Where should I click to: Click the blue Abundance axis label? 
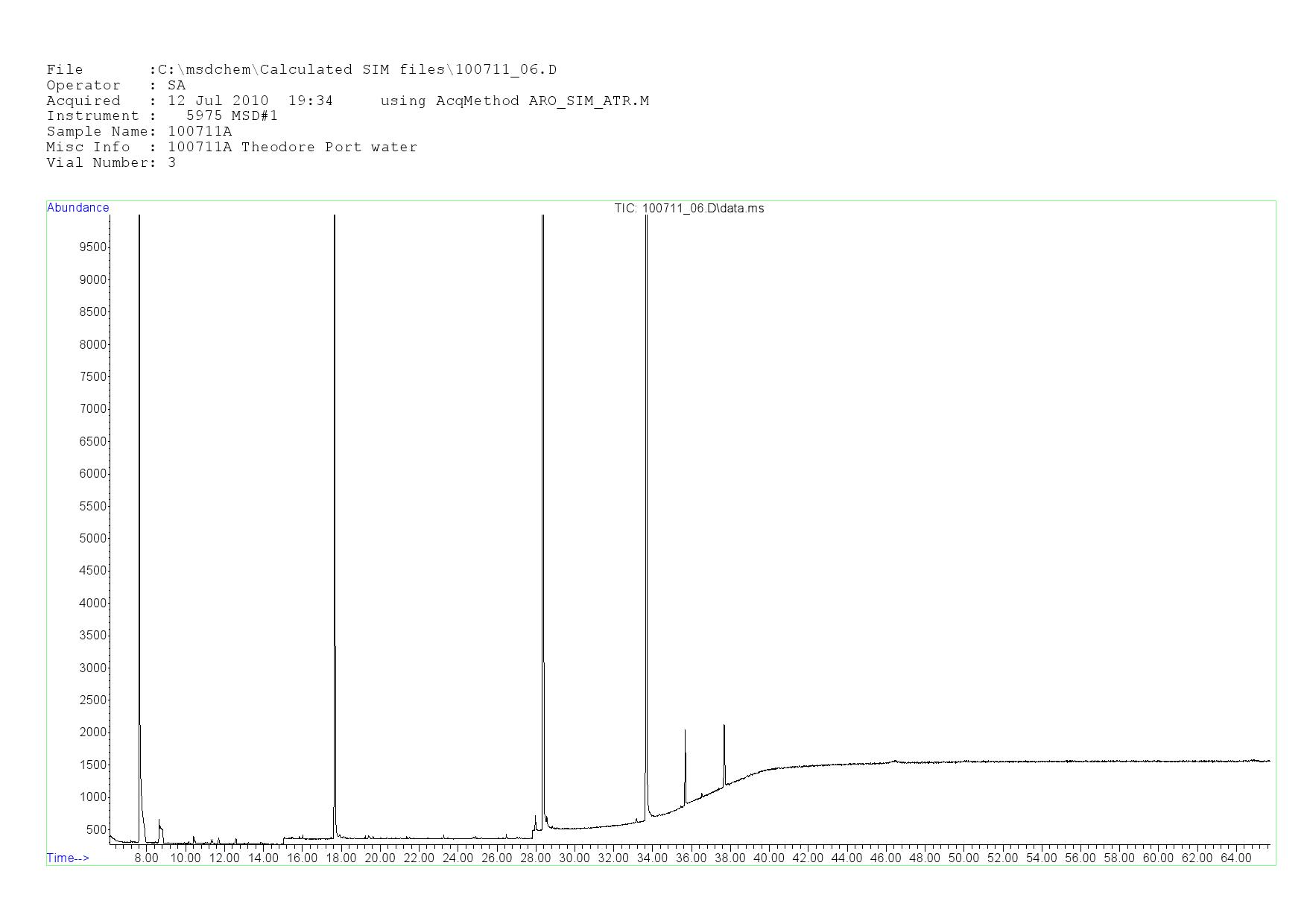point(77,208)
